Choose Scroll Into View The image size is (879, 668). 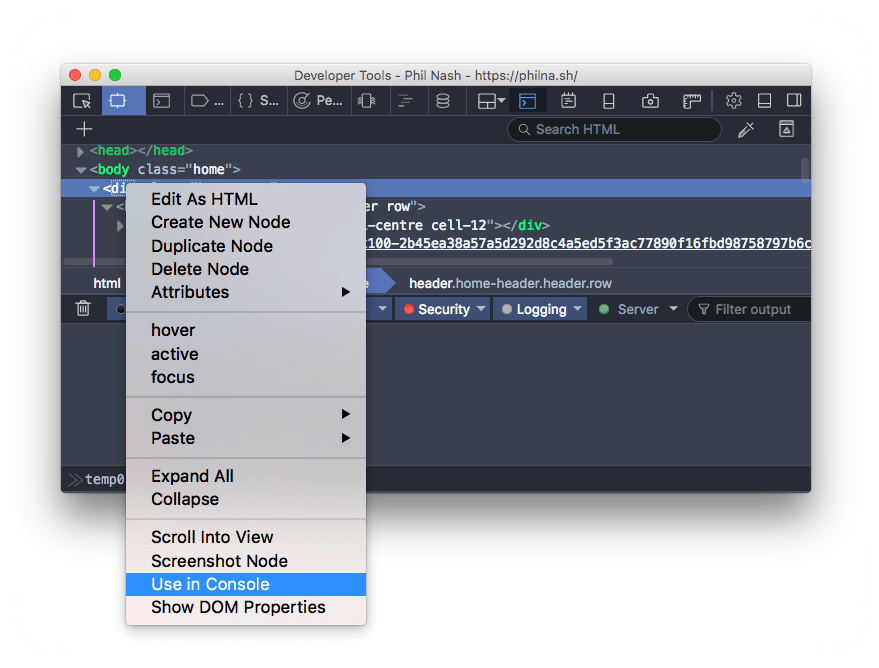pyautogui.click(x=246, y=537)
